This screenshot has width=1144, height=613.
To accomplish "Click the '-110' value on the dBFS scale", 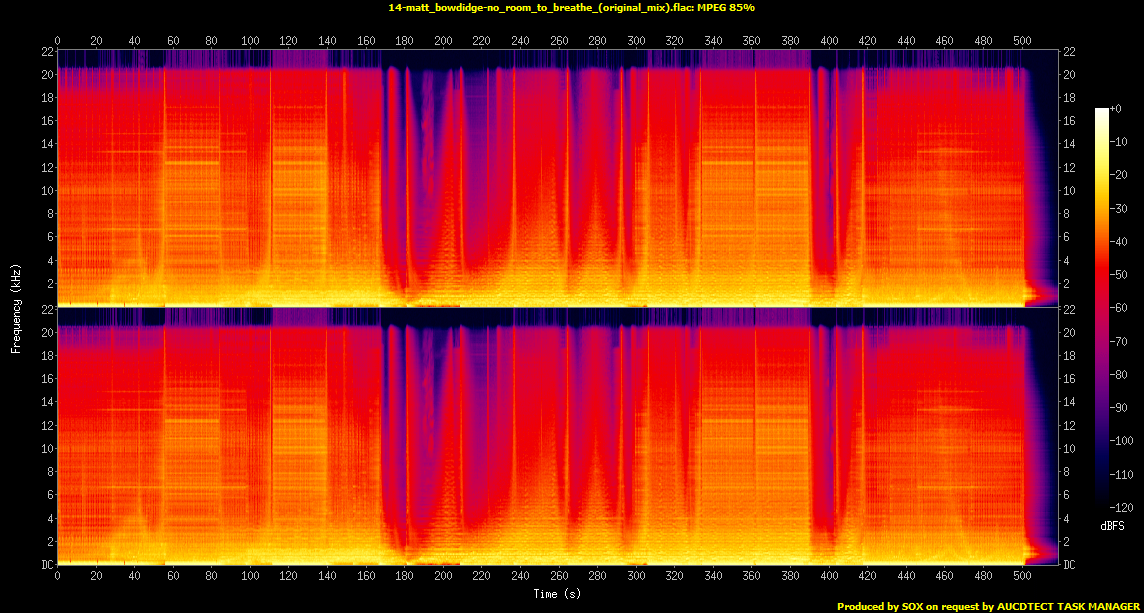I will (x=1121, y=474).
